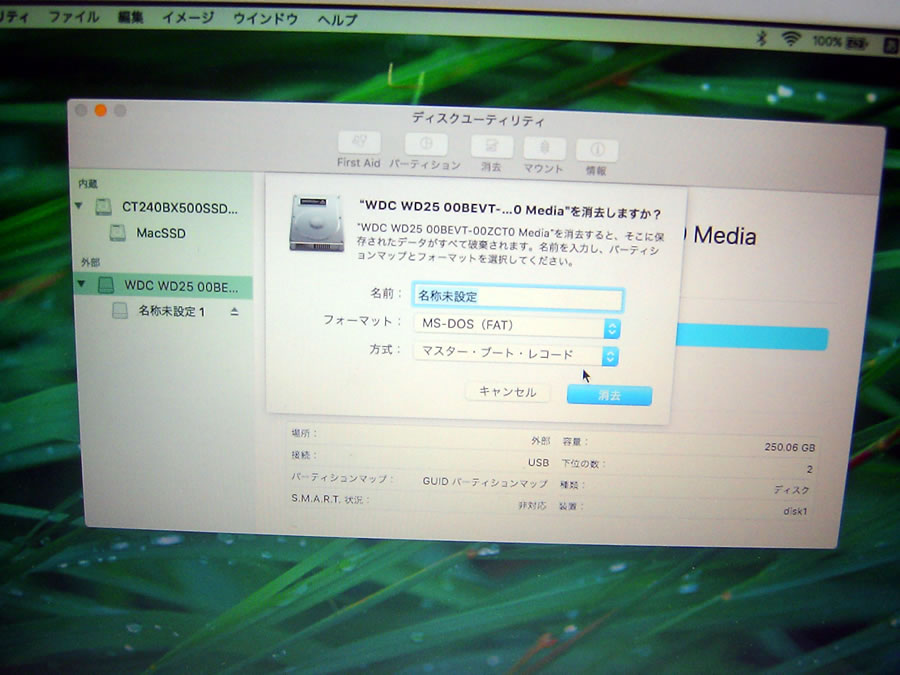Viewport: 900px width, 675px height.
Task: Select WDC WD25 00BE disk in the sidebar
Action: [163, 286]
